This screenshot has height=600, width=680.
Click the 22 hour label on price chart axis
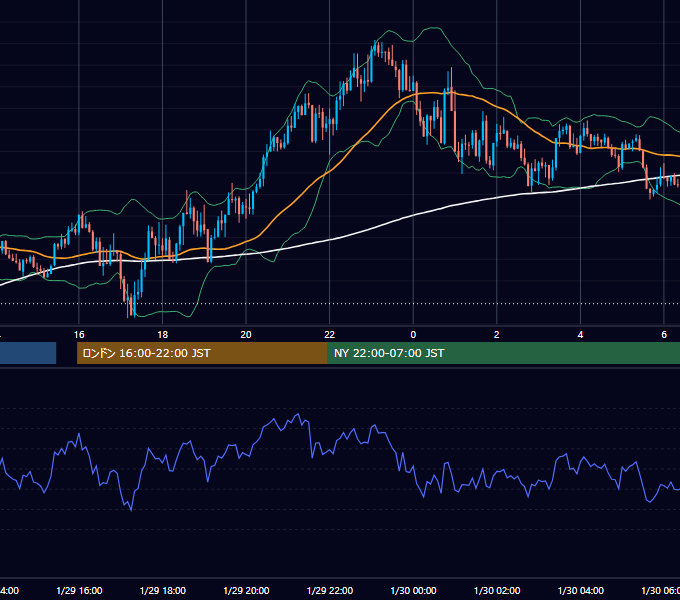click(x=330, y=335)
